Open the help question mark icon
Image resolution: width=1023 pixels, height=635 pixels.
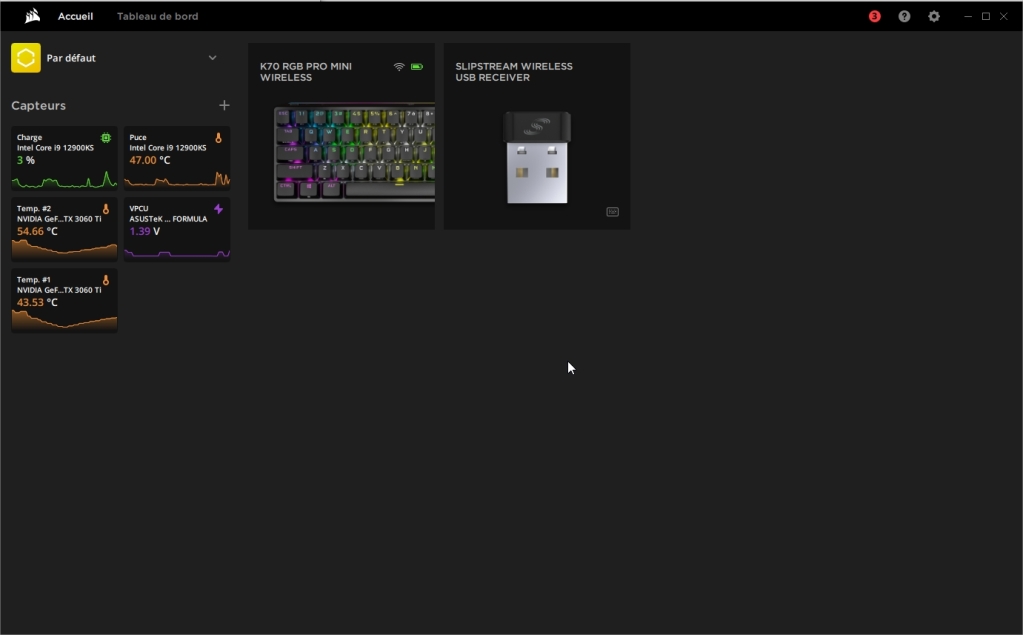(904, 16)
